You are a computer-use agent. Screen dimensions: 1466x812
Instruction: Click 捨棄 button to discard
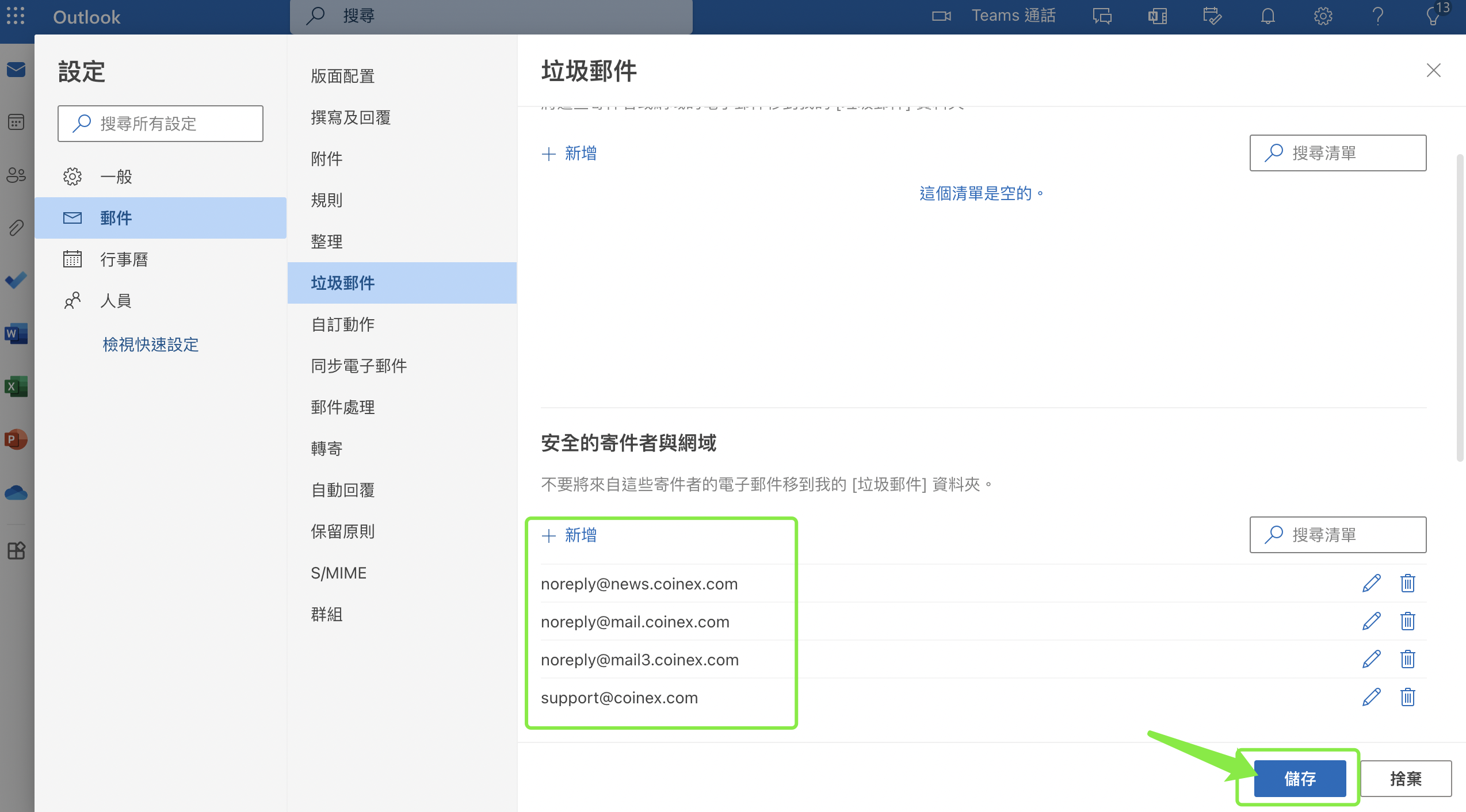pos(1406,779)
